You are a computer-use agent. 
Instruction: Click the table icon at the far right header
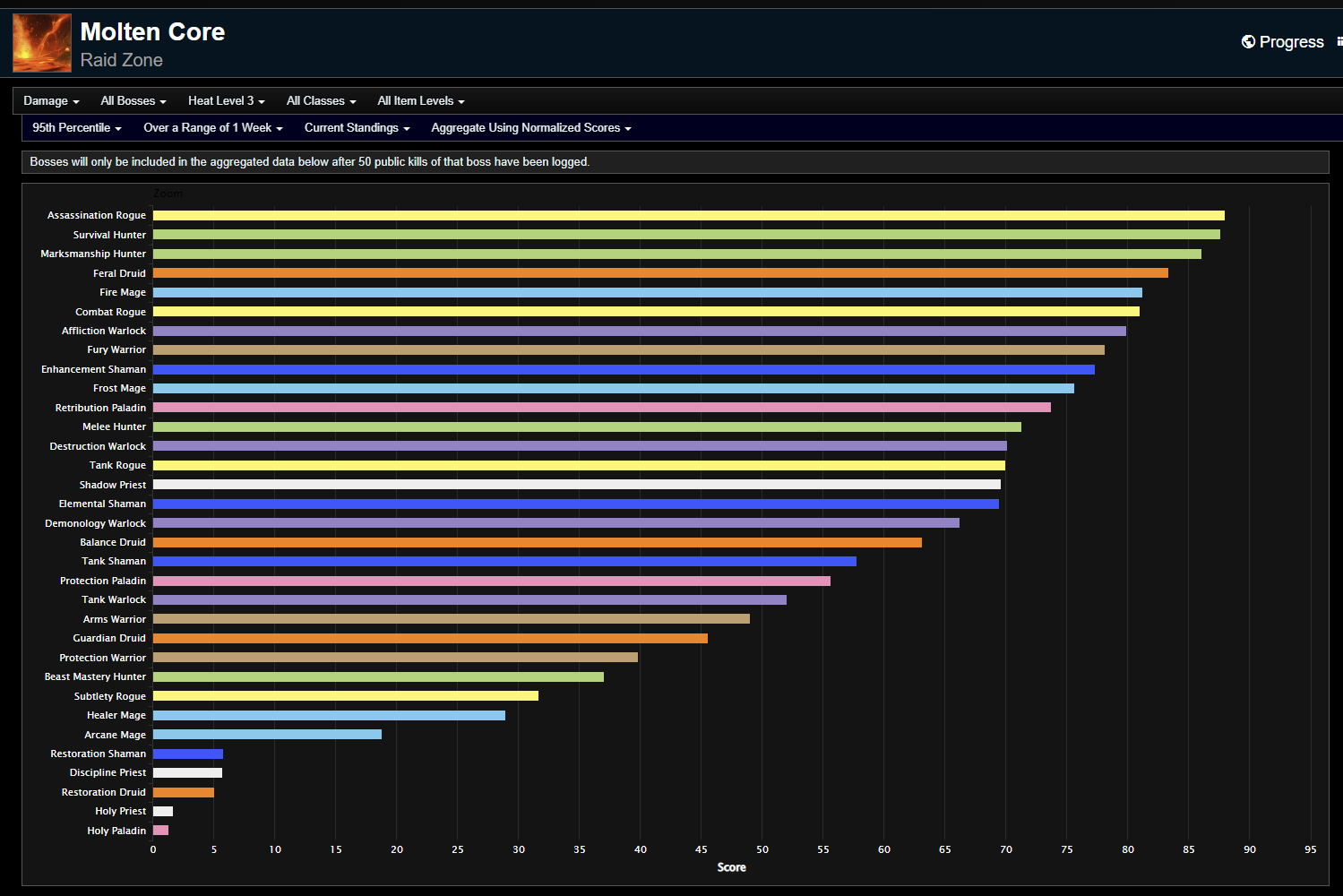[1340, 41]
